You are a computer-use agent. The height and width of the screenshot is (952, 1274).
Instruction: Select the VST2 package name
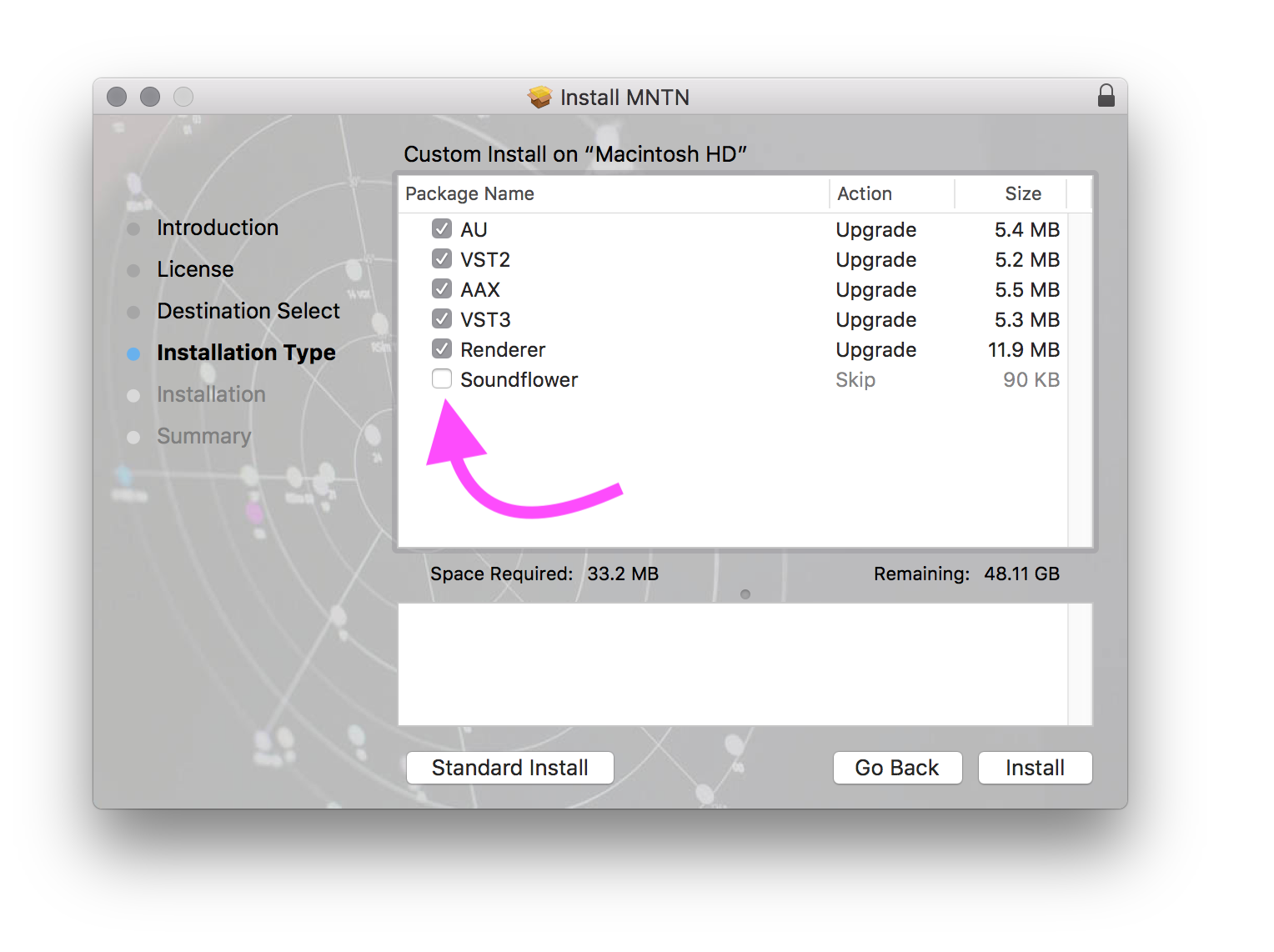(485, 259)
